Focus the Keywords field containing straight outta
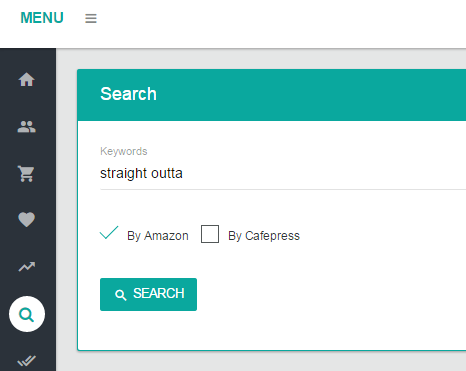The height and width of the screenshot is (371, 466). [283, 173]
